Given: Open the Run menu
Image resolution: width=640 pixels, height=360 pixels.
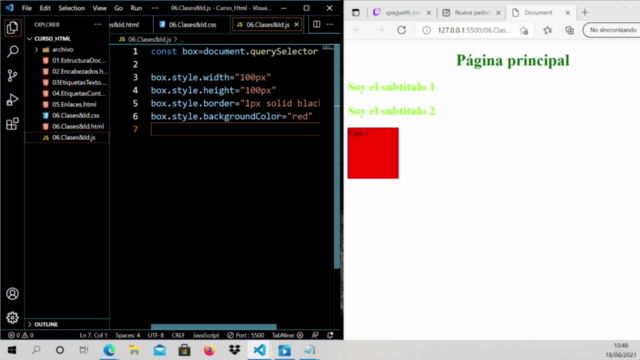Looking at the screenshot, I should [x=136, y=8].
